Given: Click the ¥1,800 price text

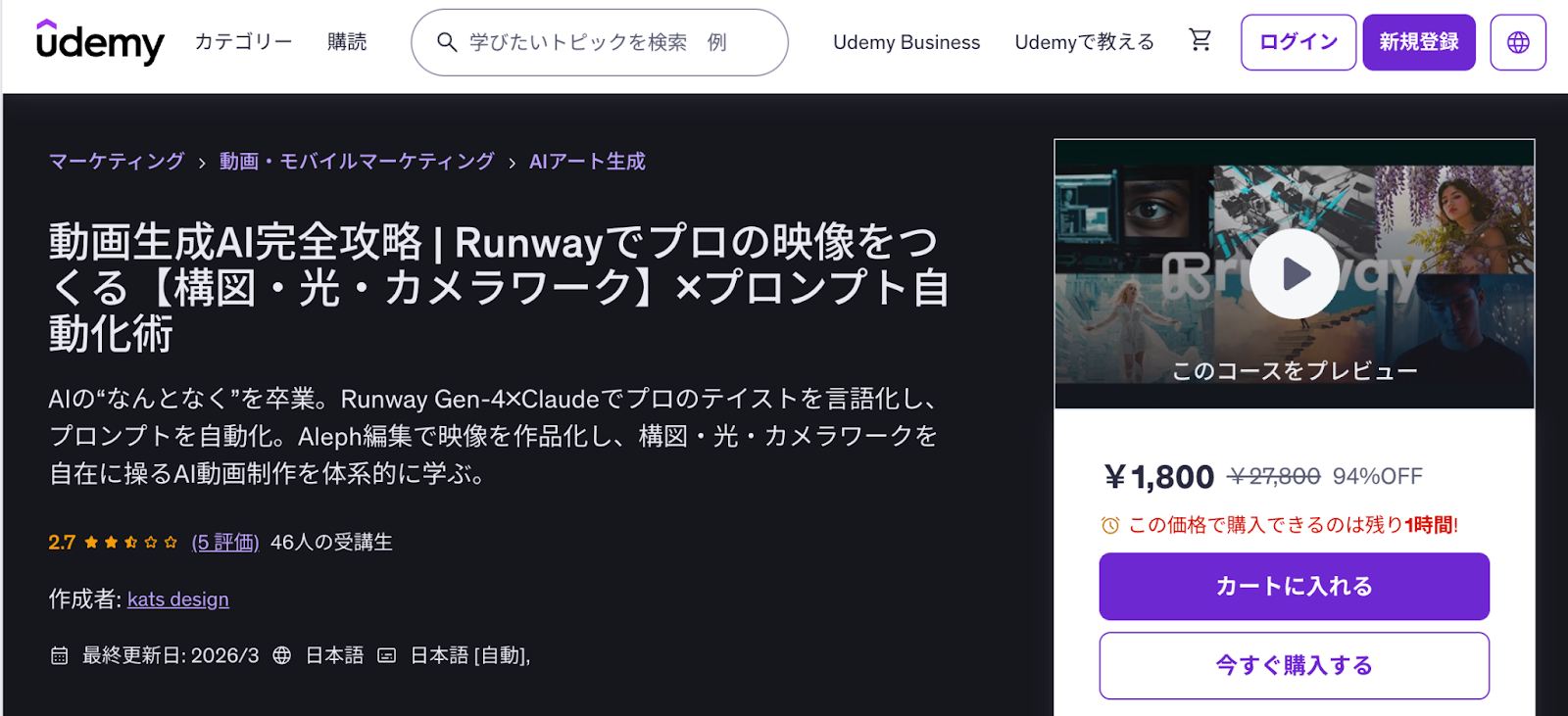Looking at the screenshot, I should [1158, 477].
